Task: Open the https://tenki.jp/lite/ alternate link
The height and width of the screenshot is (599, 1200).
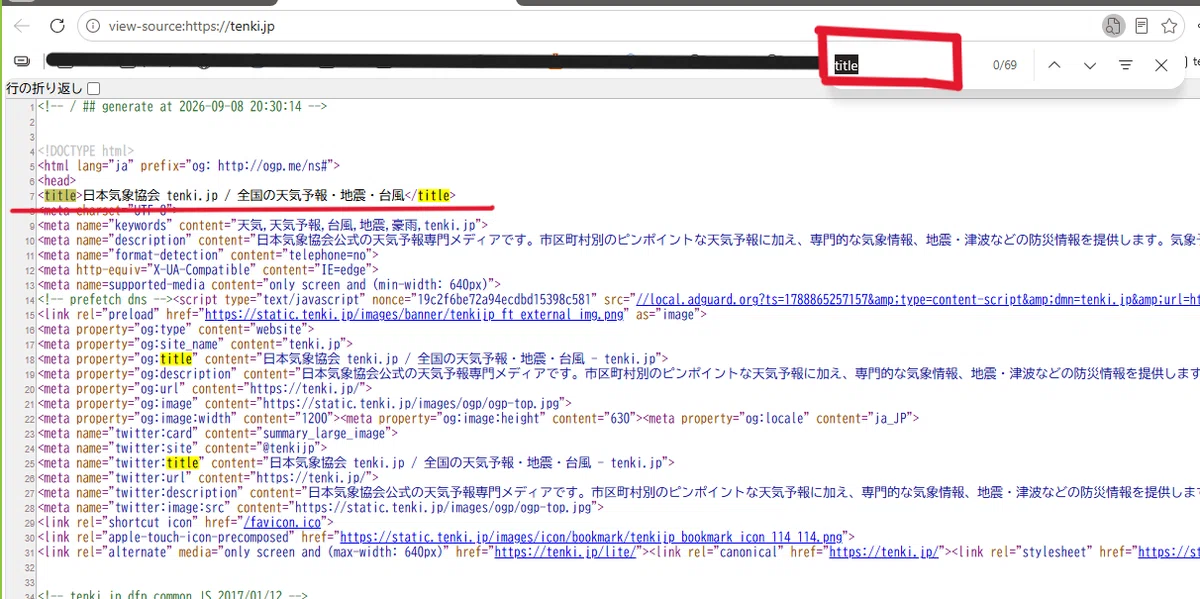Action: (x=564, y=552)
